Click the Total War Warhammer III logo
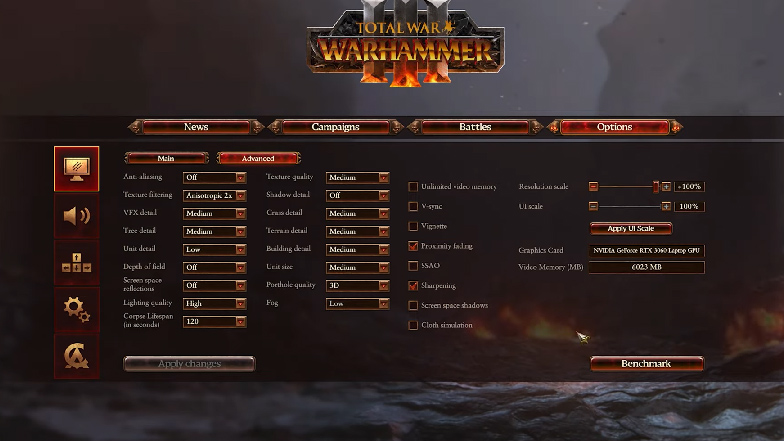This screenshot has width=784, height=441. [406, 44]
